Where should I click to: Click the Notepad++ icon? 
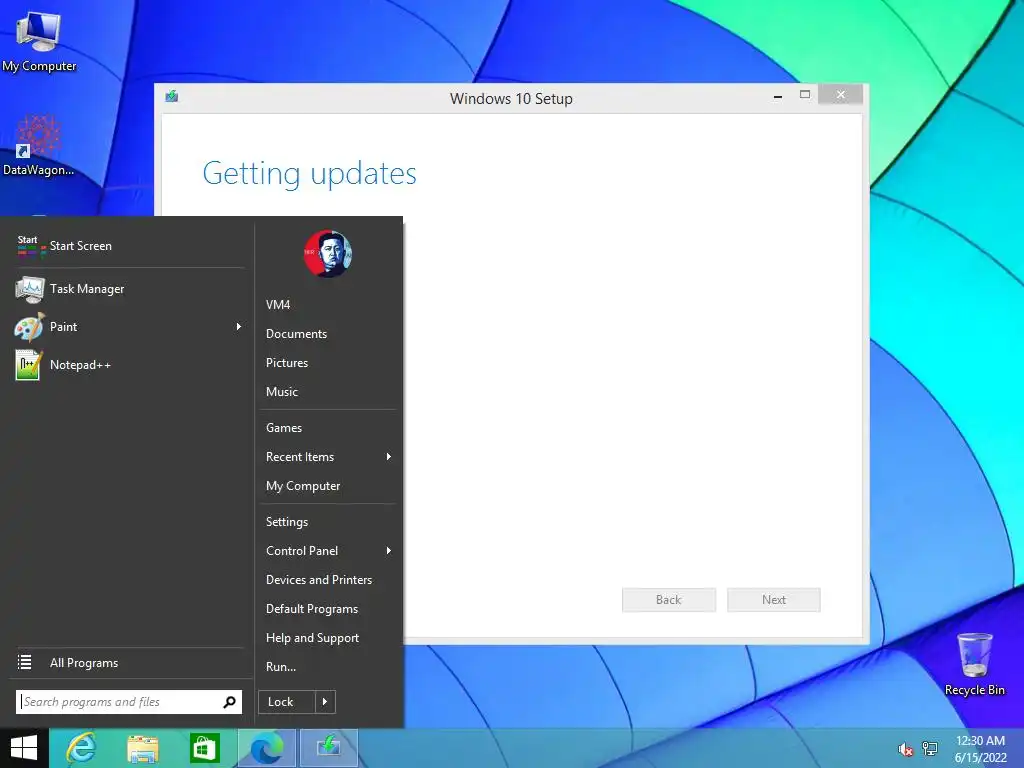tap(28, 365)
